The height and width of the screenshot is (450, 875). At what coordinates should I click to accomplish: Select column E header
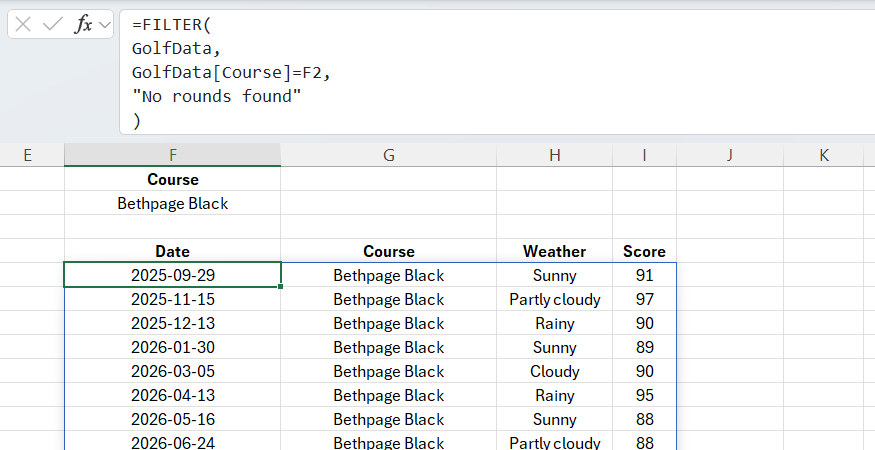[27, 155]
